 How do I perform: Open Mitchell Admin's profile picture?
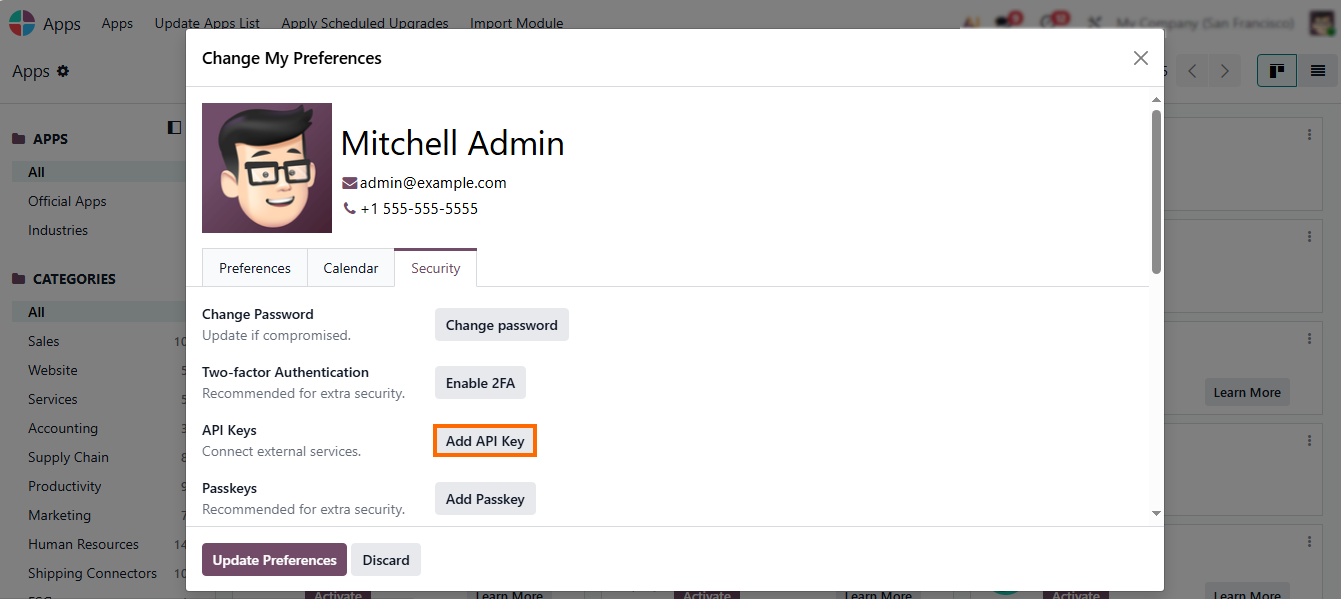pos(267,168)
